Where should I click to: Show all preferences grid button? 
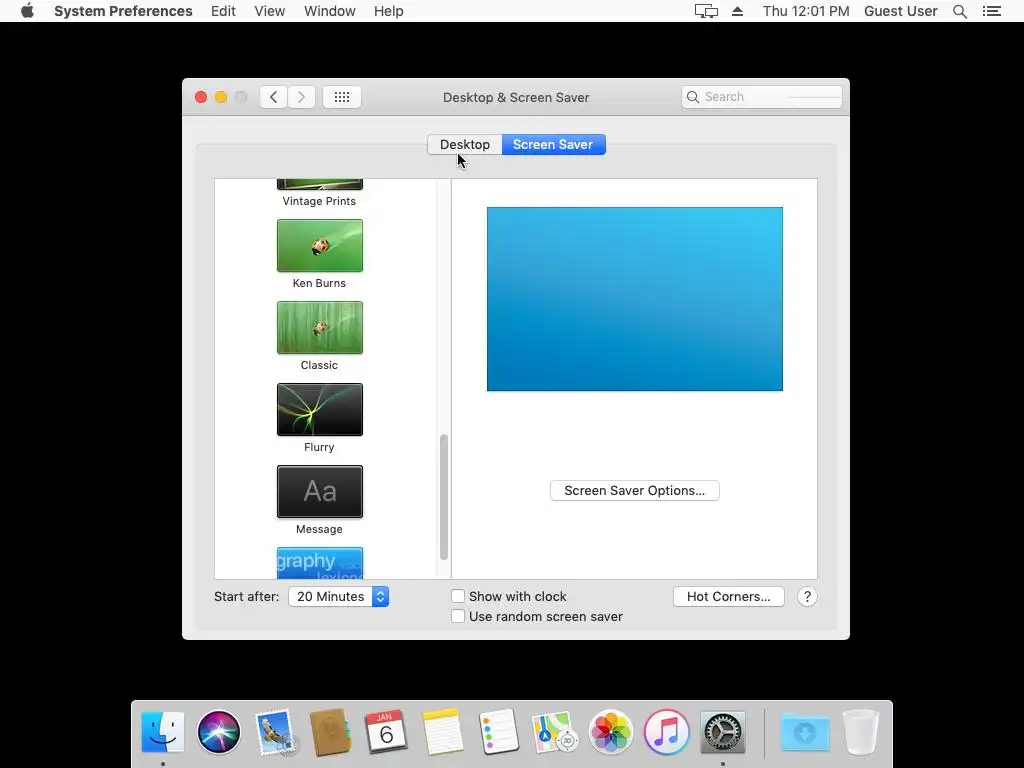tap(342, 97)
